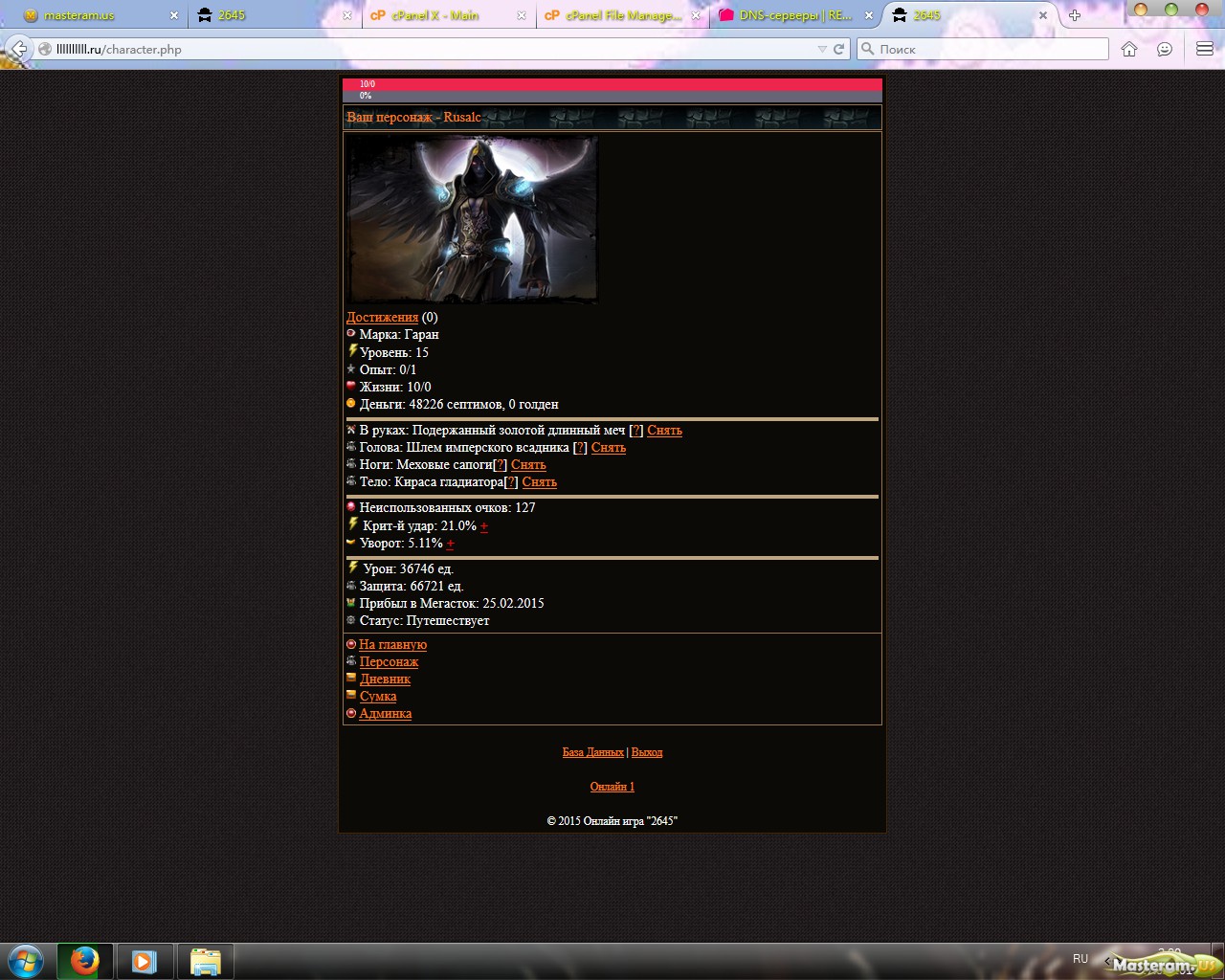Click icon beside Статус: Путешествует
The image size is (1225, 980).
(351, 619)
